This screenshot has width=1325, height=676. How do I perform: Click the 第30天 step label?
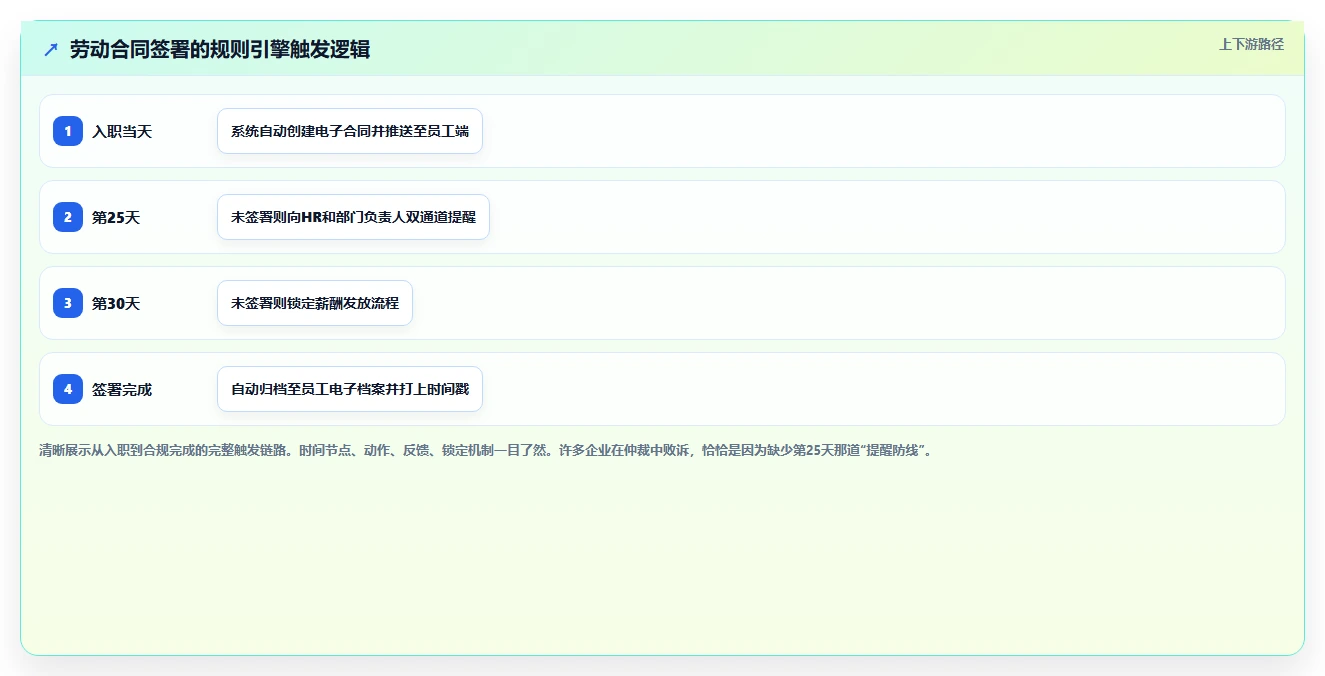[116, 303]
